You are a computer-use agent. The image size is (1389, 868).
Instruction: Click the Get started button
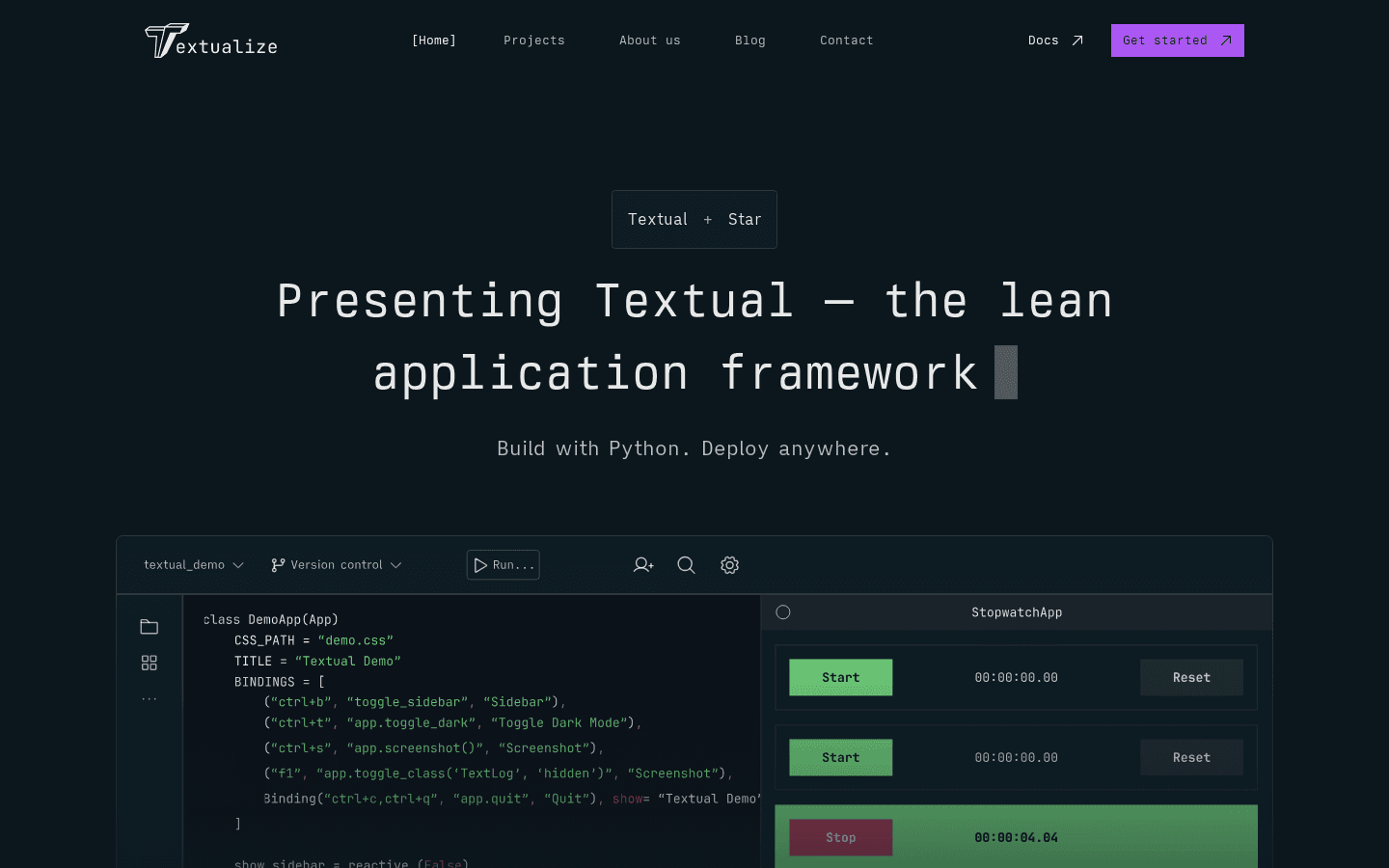[1177, 41]
